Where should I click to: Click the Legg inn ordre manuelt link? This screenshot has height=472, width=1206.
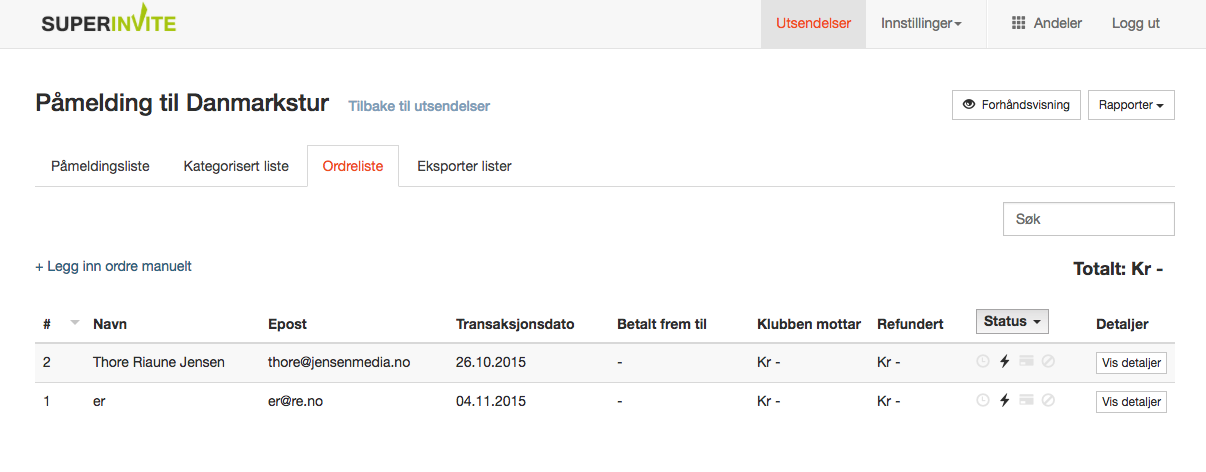tap(113, 266)
